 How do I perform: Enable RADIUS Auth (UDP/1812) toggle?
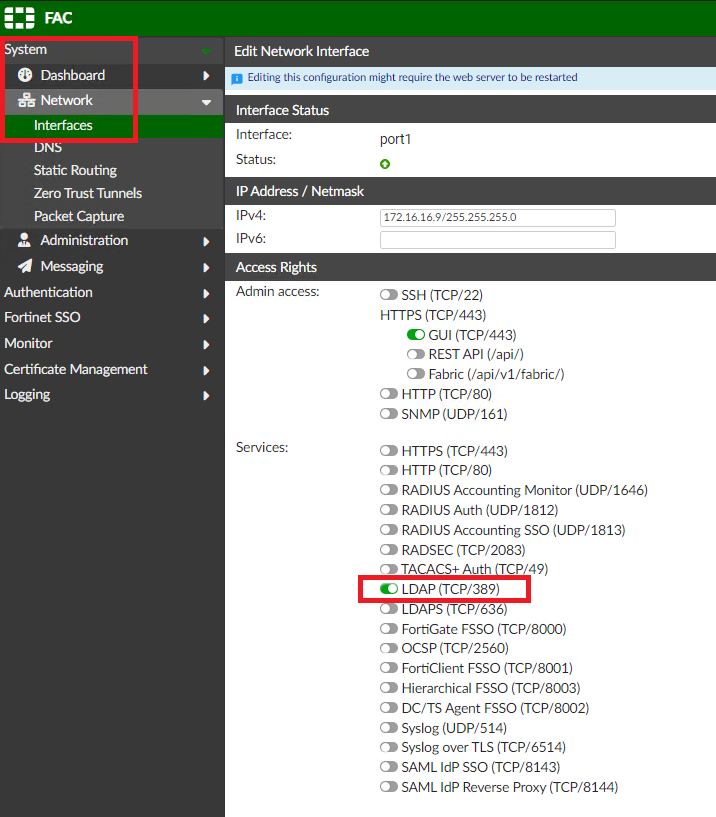click(389, 510)
